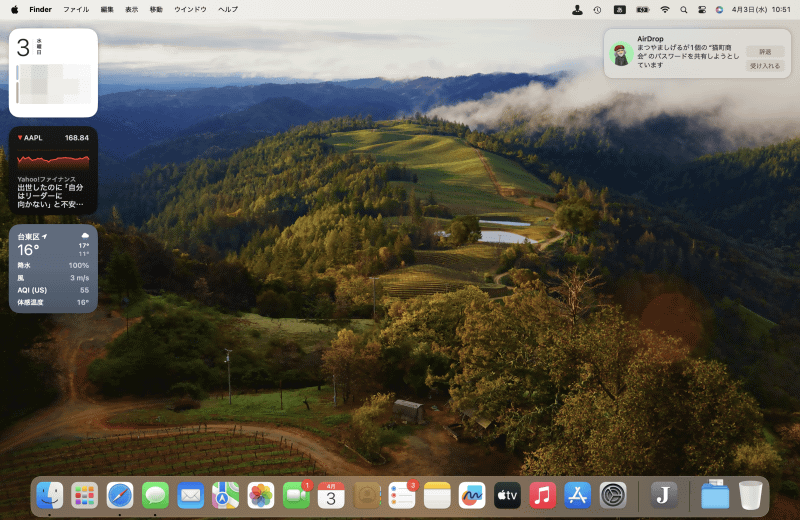Image resolution: width=800 pixels, height=520 pixels.
Task: Click the date and time 4月3日(水) 10:51
Action: pos(761,9)
